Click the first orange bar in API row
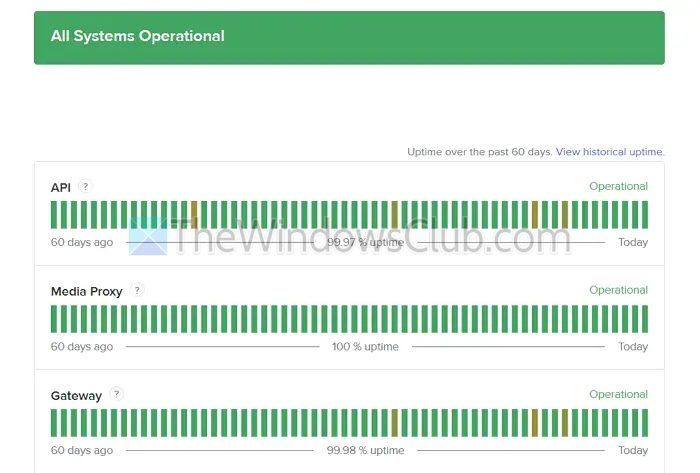 tap(194, 214)
